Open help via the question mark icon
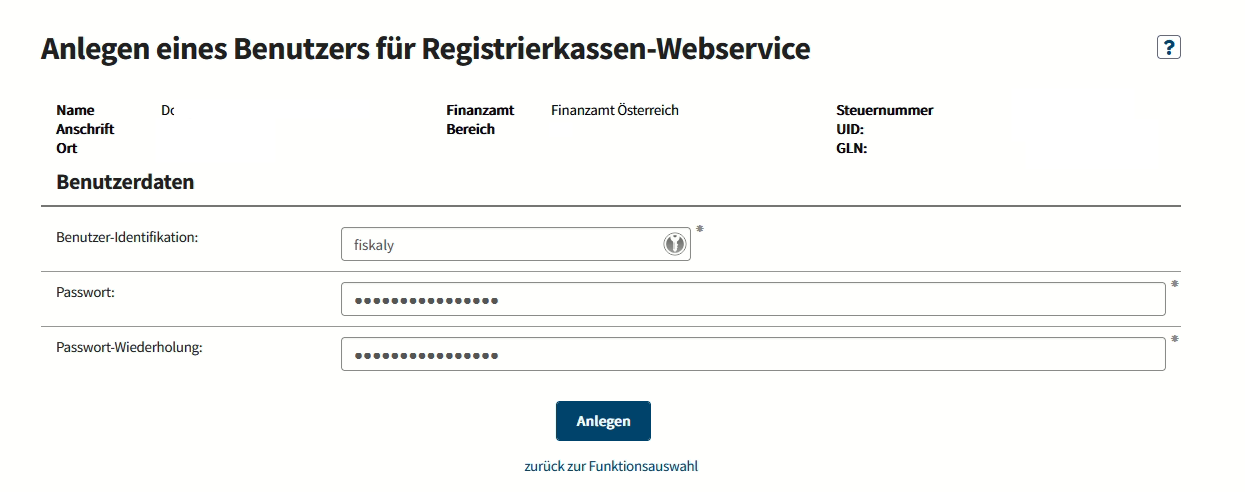 [x=1168, y=47]
